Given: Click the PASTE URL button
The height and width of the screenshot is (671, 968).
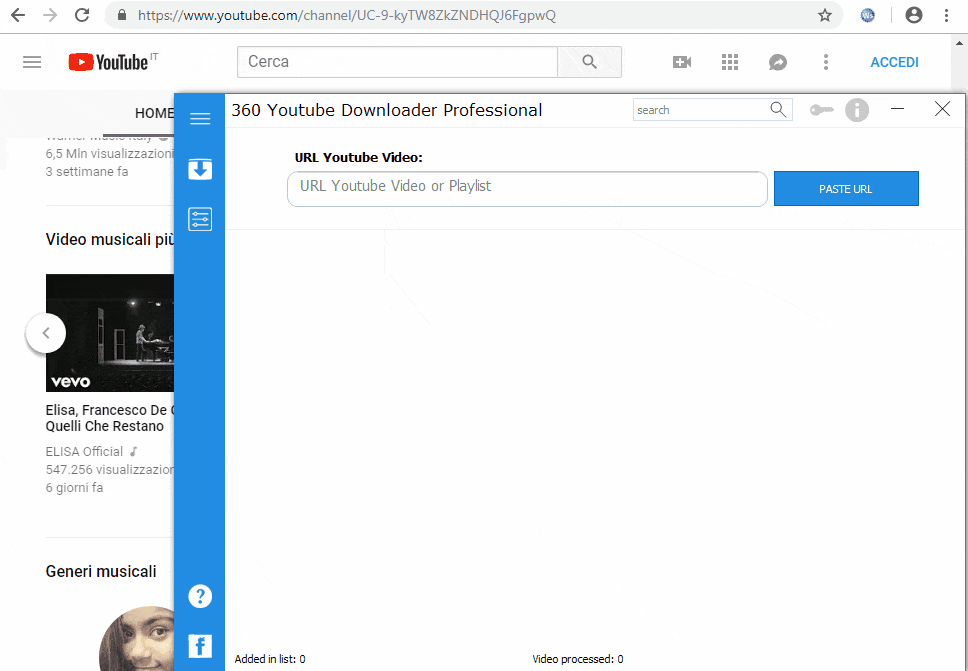Looking at the screenshot, I should point(846,188).
